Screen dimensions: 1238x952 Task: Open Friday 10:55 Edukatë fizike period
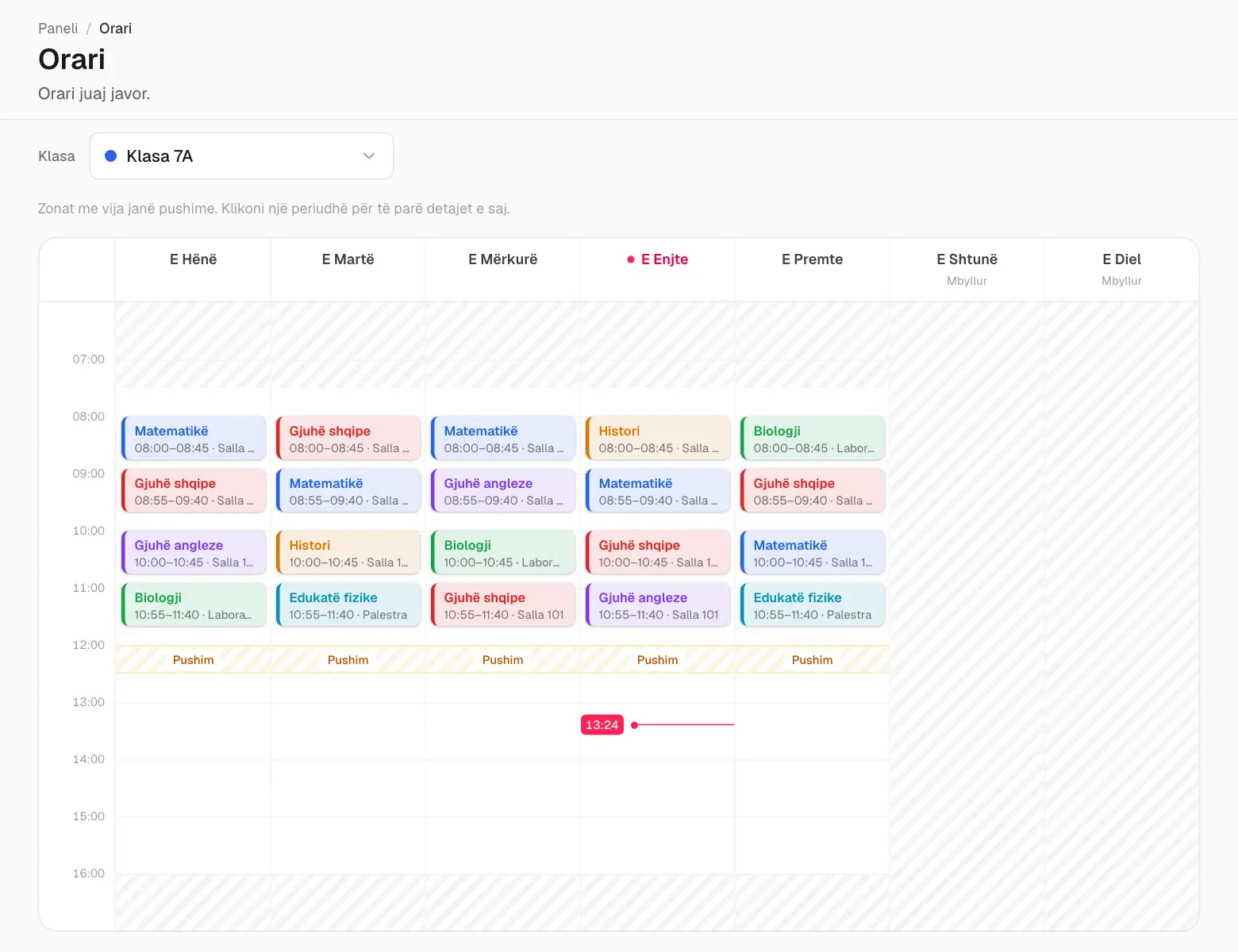pos(813,605)
